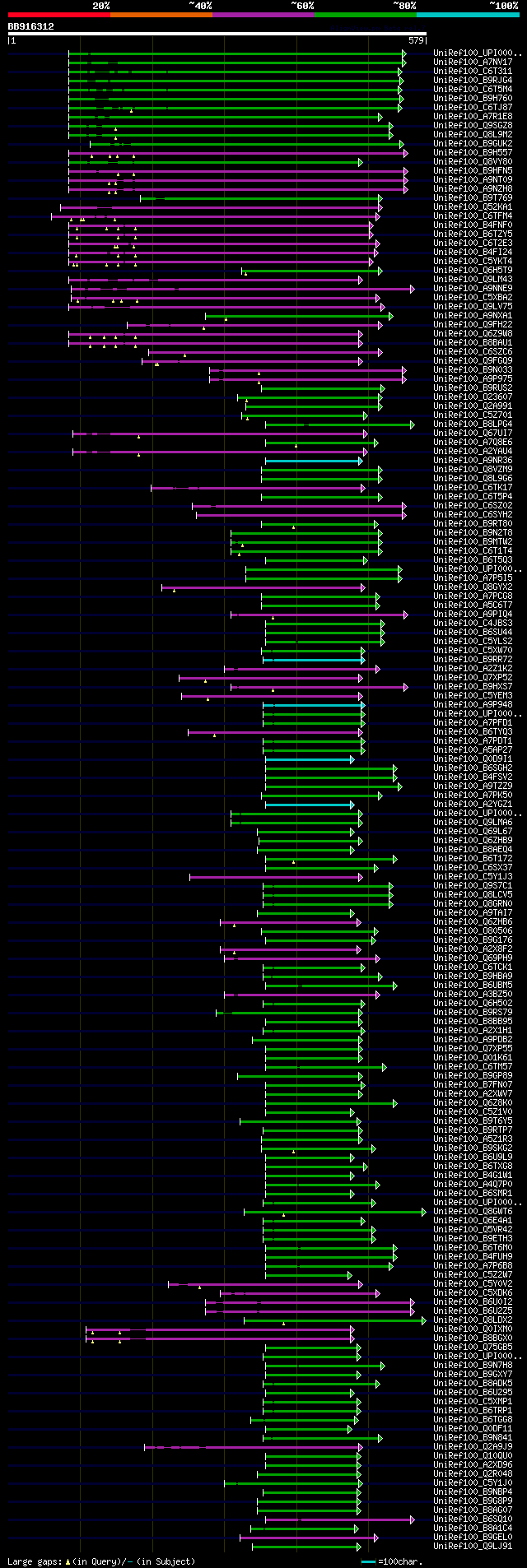Click the UniRef100_A9NNE9 label
The image size is (527, 1568).
tap(473, 288)
